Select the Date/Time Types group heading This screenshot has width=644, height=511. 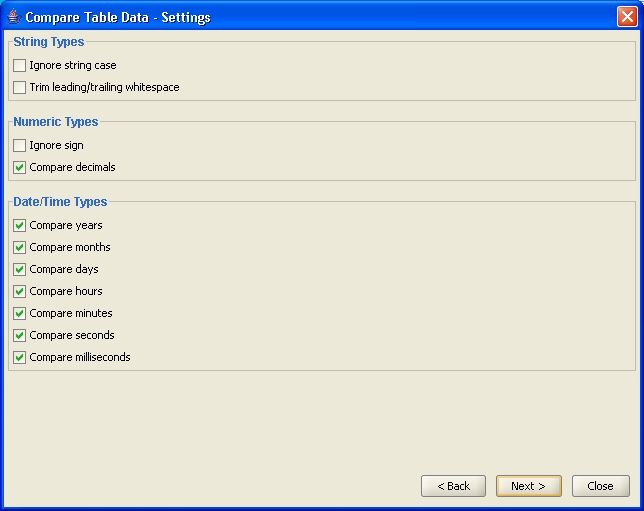pyautogui.click(x=60, y=202)
